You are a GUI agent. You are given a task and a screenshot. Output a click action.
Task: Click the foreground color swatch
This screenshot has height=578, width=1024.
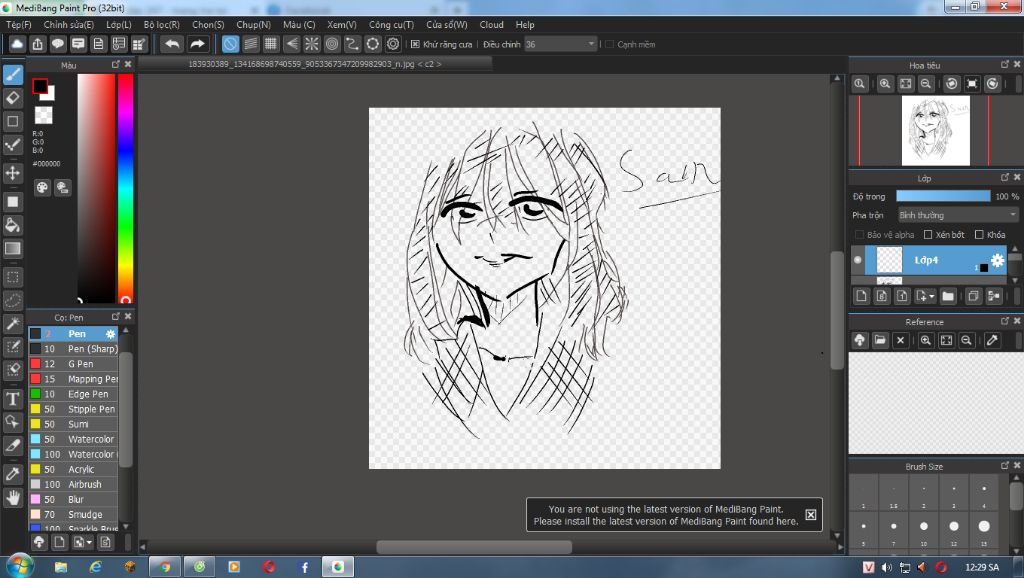pos(40,86)
